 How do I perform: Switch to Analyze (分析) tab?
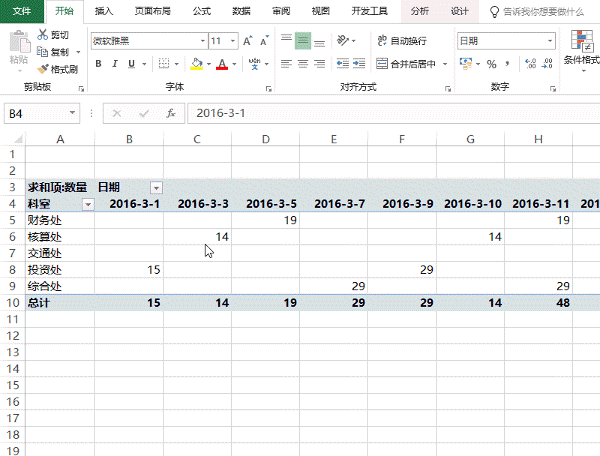coord(420,11)
